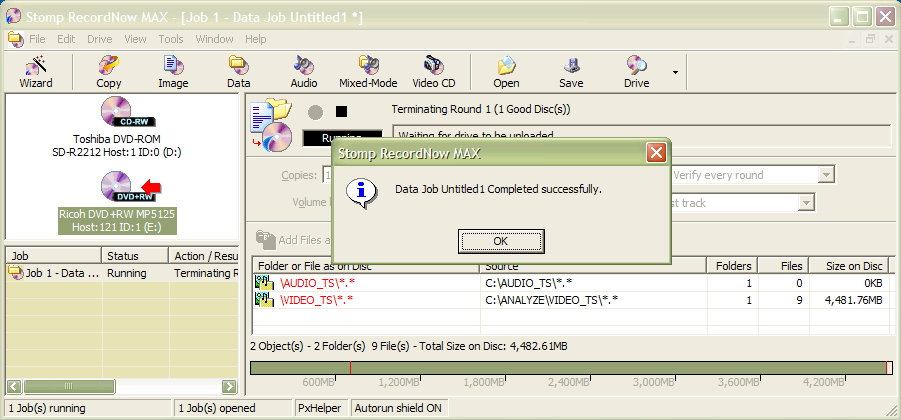
Task: Start a Video CD job
Action: coord(434,72)
